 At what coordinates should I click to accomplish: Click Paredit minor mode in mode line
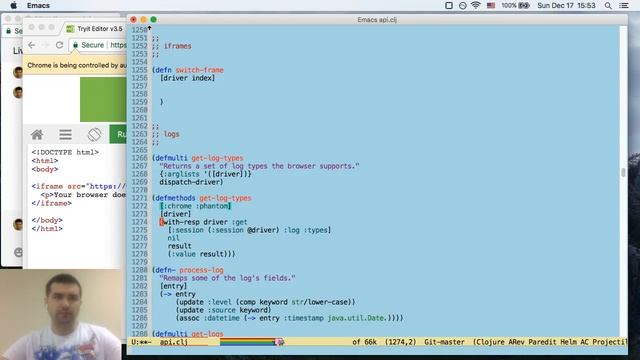(542, 342)
